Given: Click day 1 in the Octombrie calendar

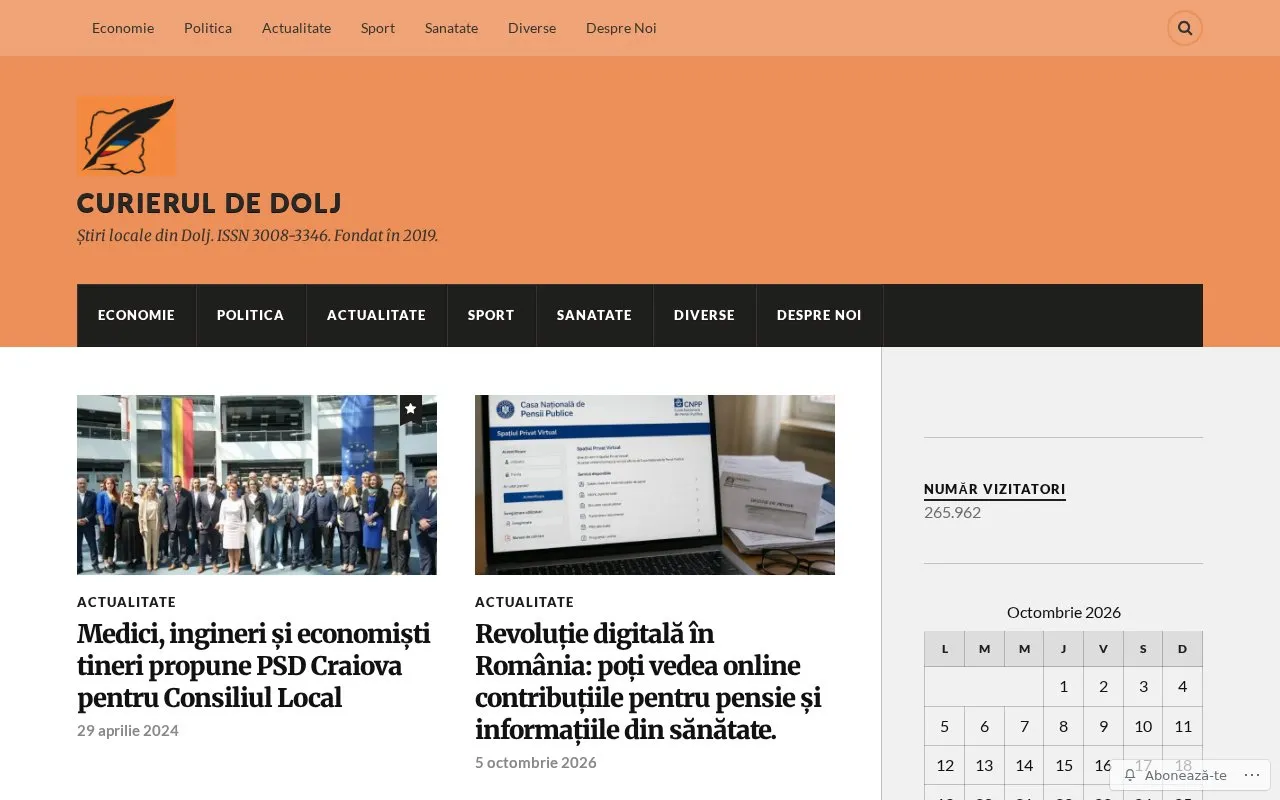Looking at the screenshot, I should (1064, 686).
